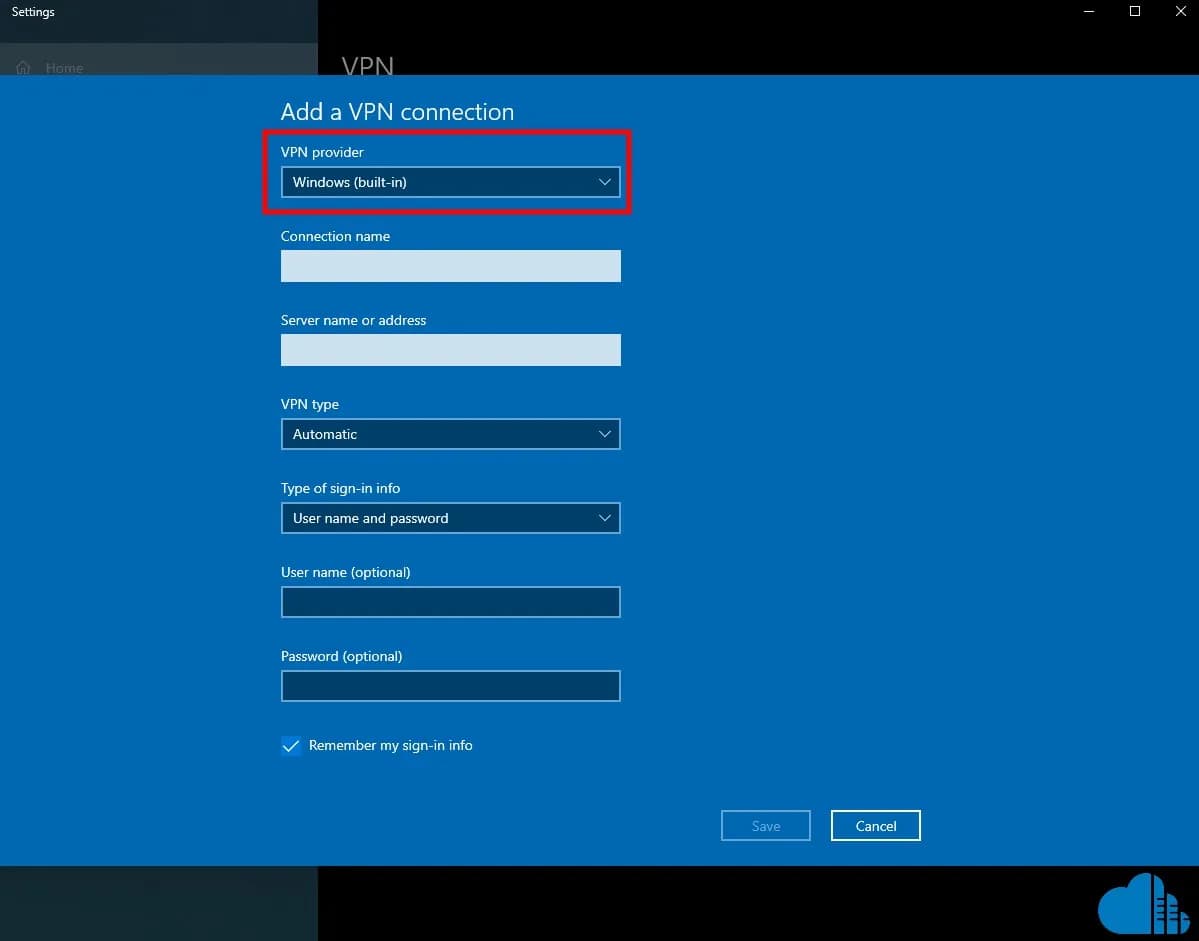Click the Server name or address field

[x=450, y=350]
